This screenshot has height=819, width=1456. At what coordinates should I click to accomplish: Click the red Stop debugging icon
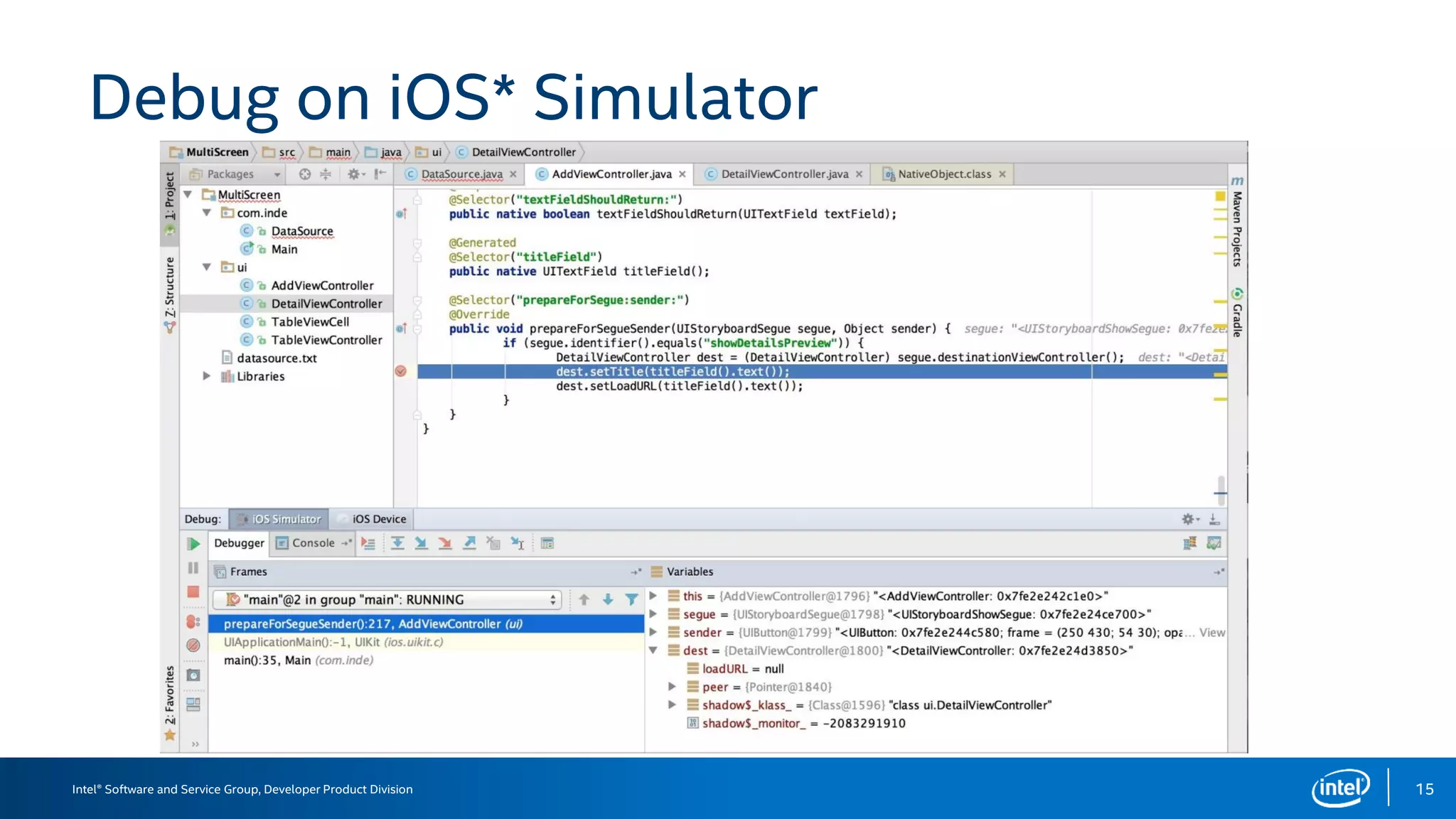pos(193,591)
